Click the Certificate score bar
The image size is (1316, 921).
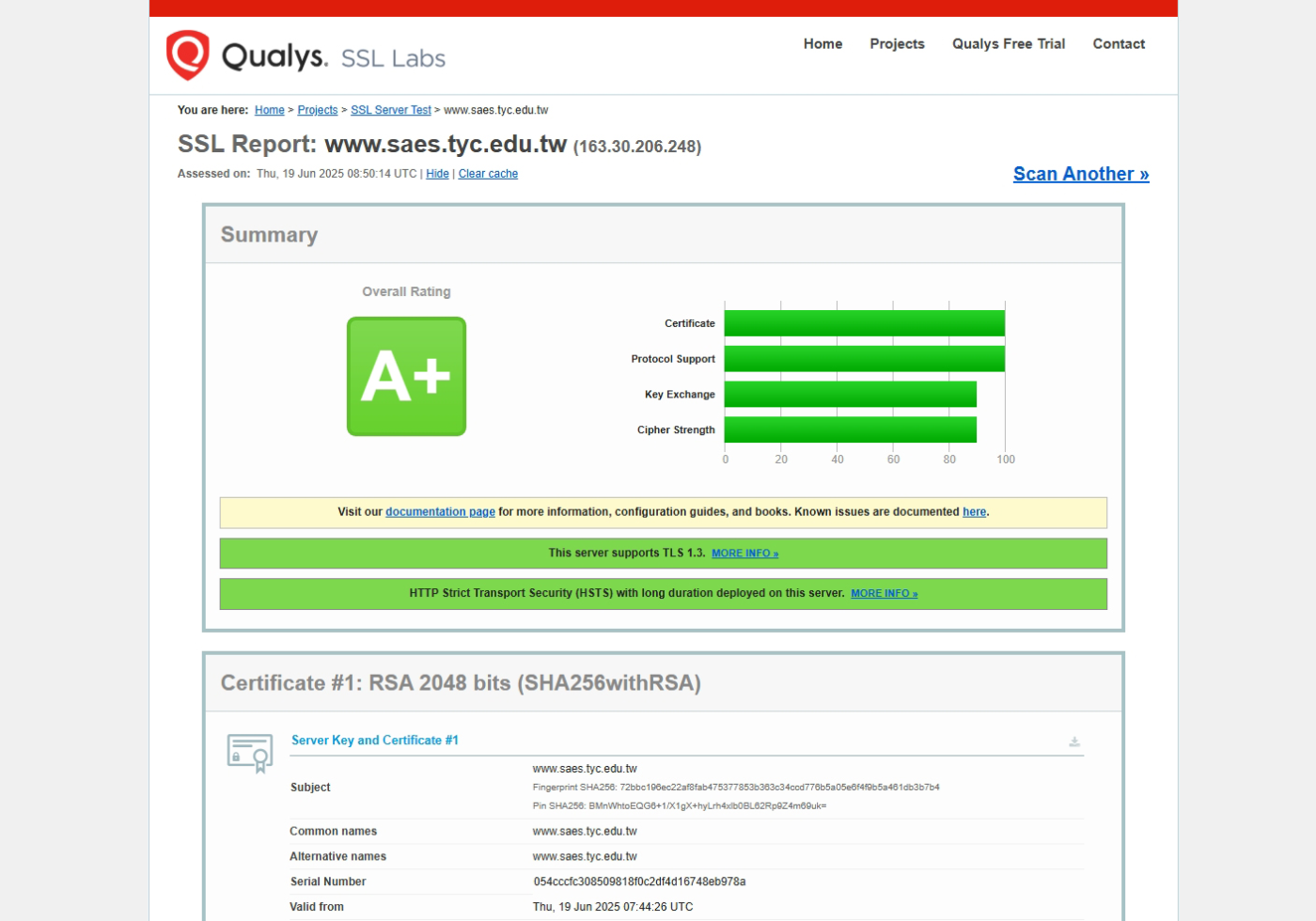click(864, 323)
